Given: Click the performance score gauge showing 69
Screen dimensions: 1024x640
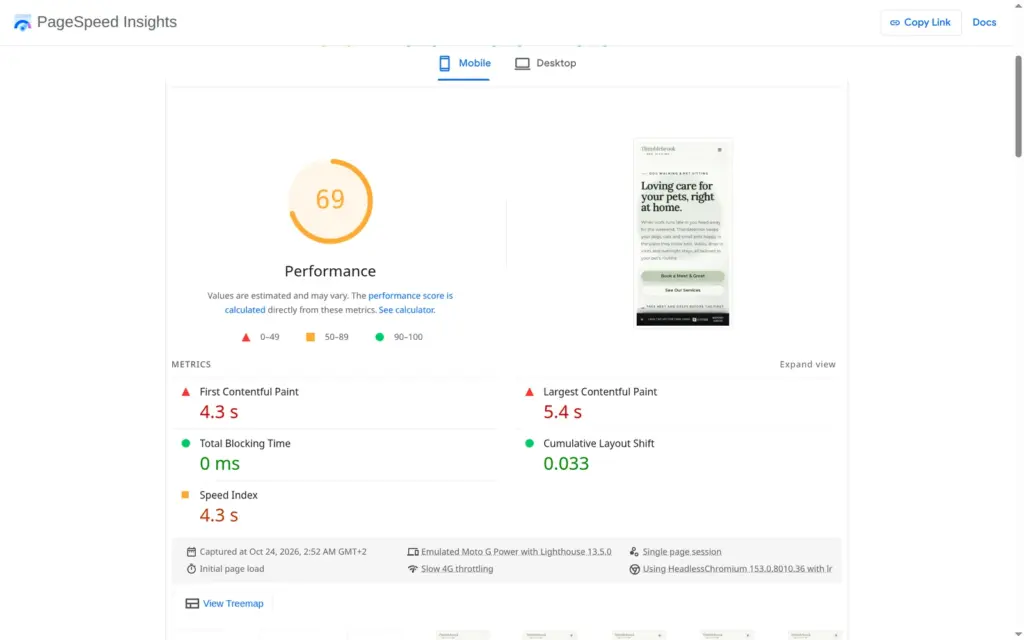Looking at the screenshot, I should coord(330,200).
